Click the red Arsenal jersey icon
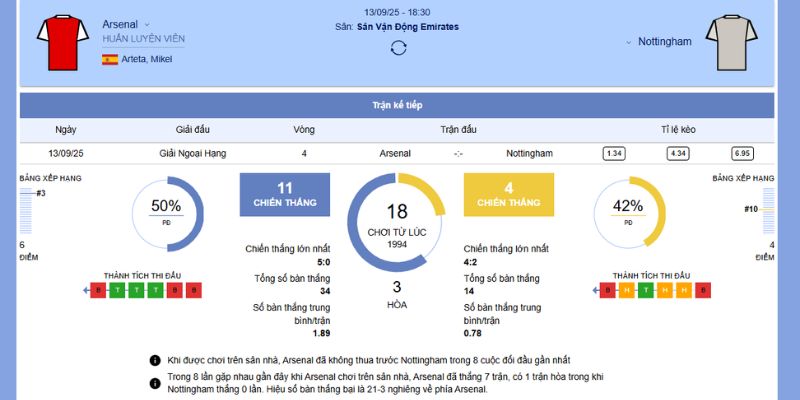800x400 pixels. [56, 42]
